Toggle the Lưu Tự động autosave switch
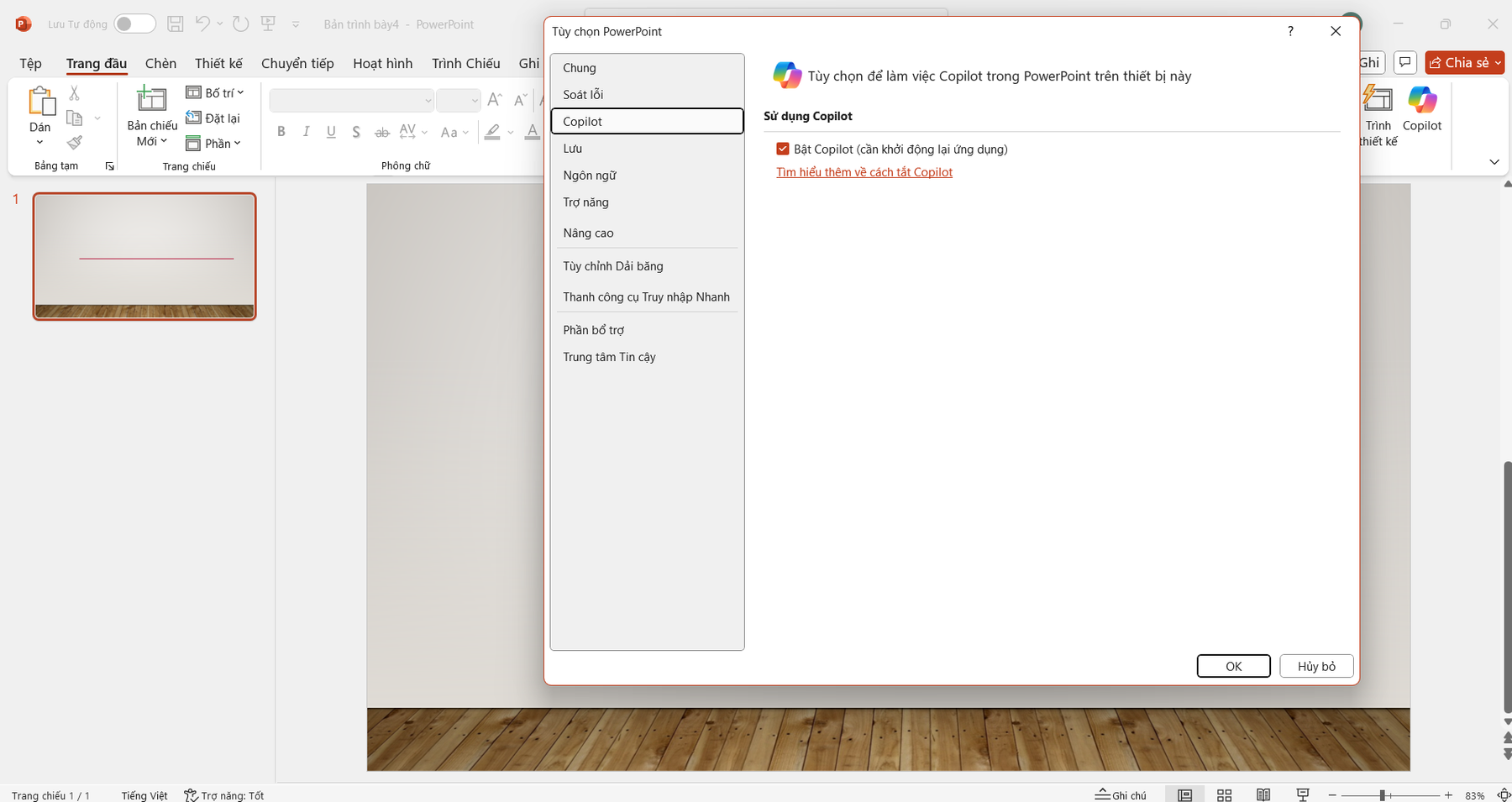The image size is (1512, 802). pyautogui.click(x=134, y=24)
